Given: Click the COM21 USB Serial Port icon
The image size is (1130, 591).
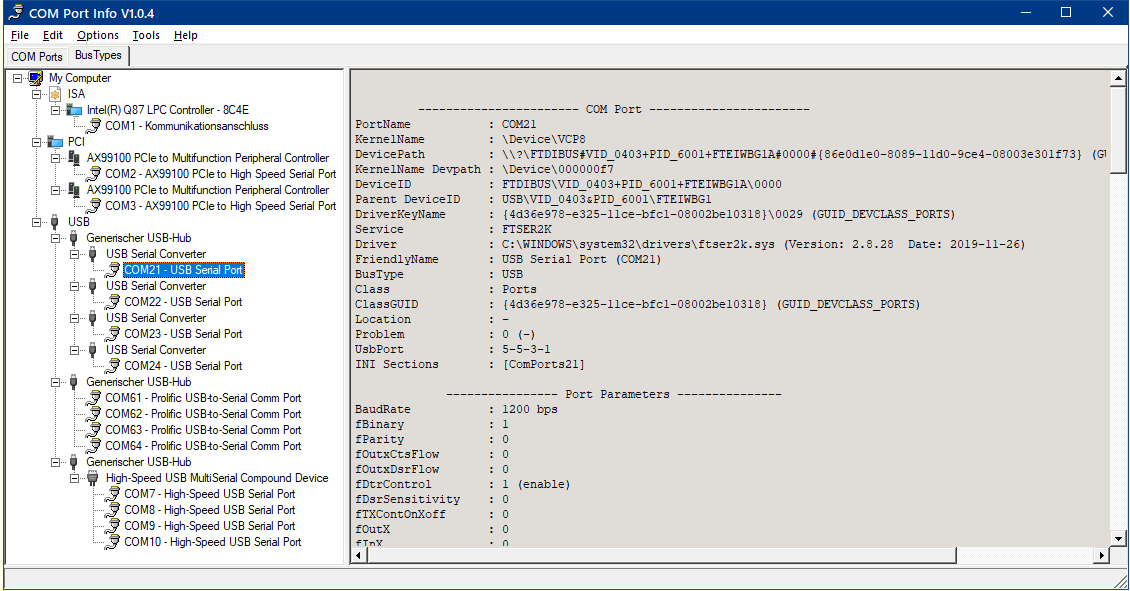Looking at the screenshot, I should point(112,270).
